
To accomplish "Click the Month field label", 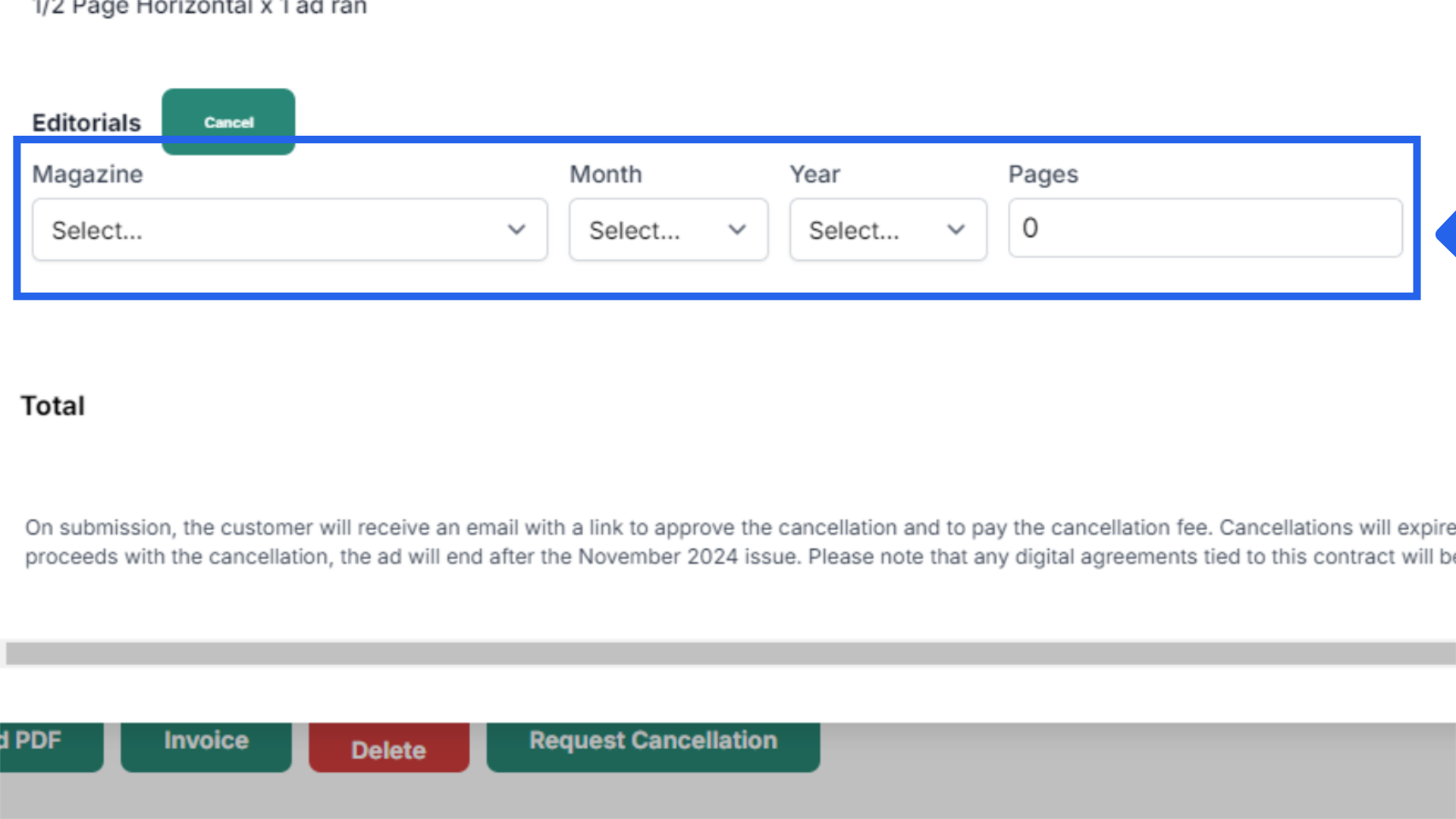I will tap(606, 174).
